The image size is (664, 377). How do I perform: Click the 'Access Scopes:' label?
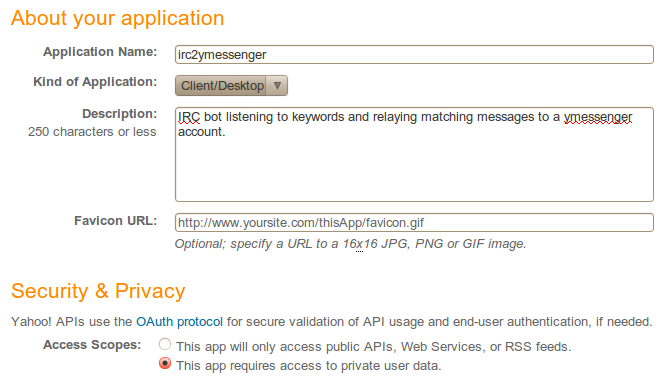point(92,345)
